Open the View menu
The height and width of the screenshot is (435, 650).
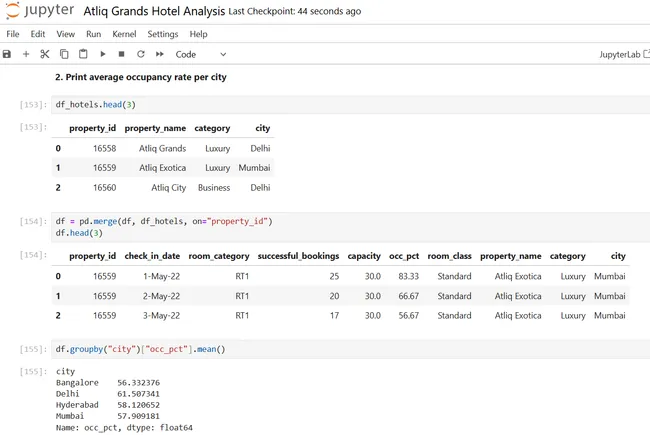(x=65, y=34)
